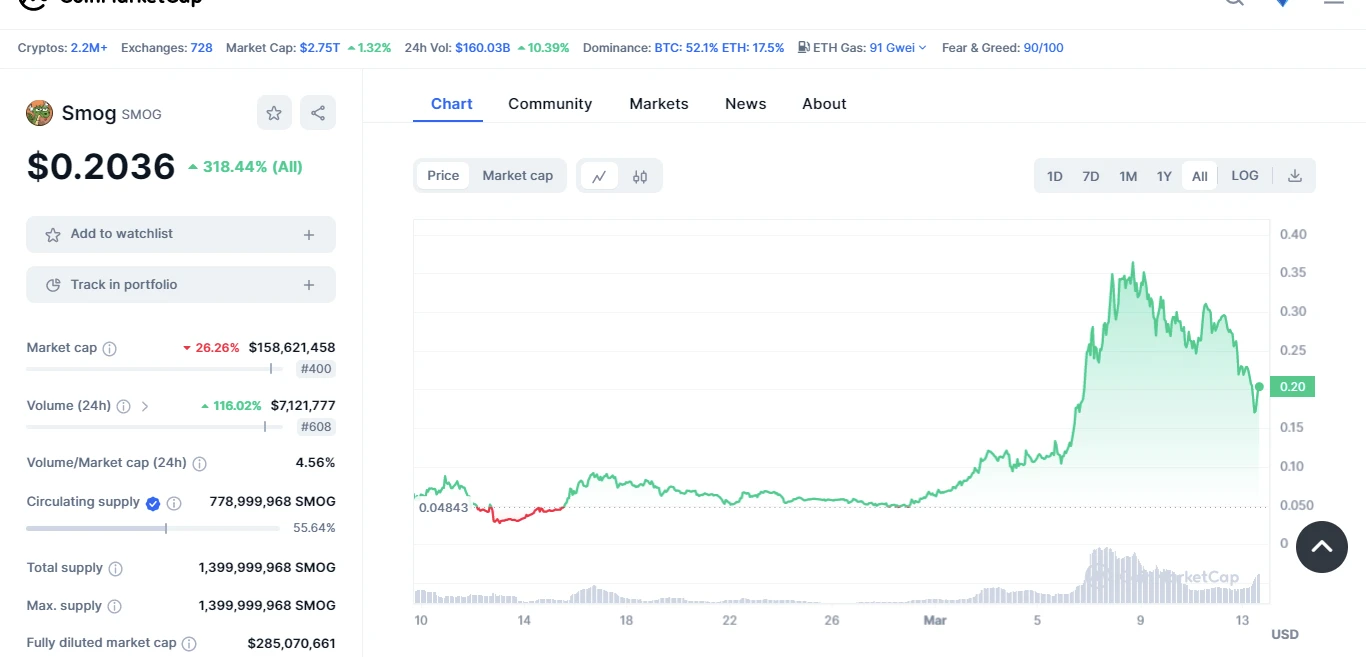Click the Smog coin logo
The image size is (1366, 657).
pyautogui.click(x=39, y=113)
